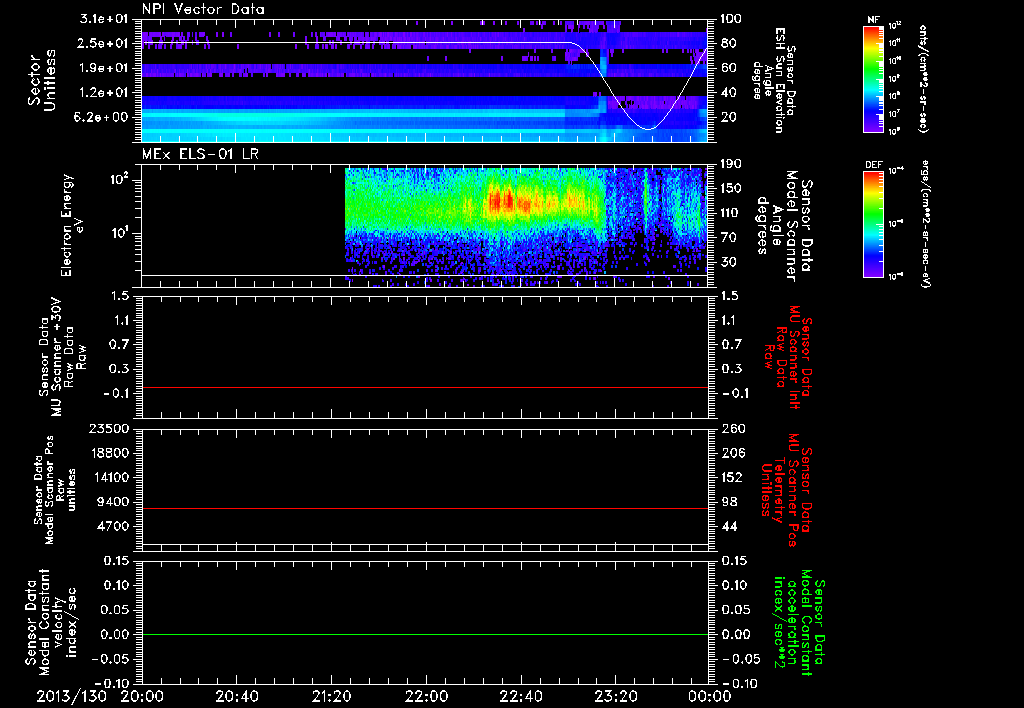The image size is (1024, 708).
Task: Click the green zero line in the velocity panel
Action: 425,635
